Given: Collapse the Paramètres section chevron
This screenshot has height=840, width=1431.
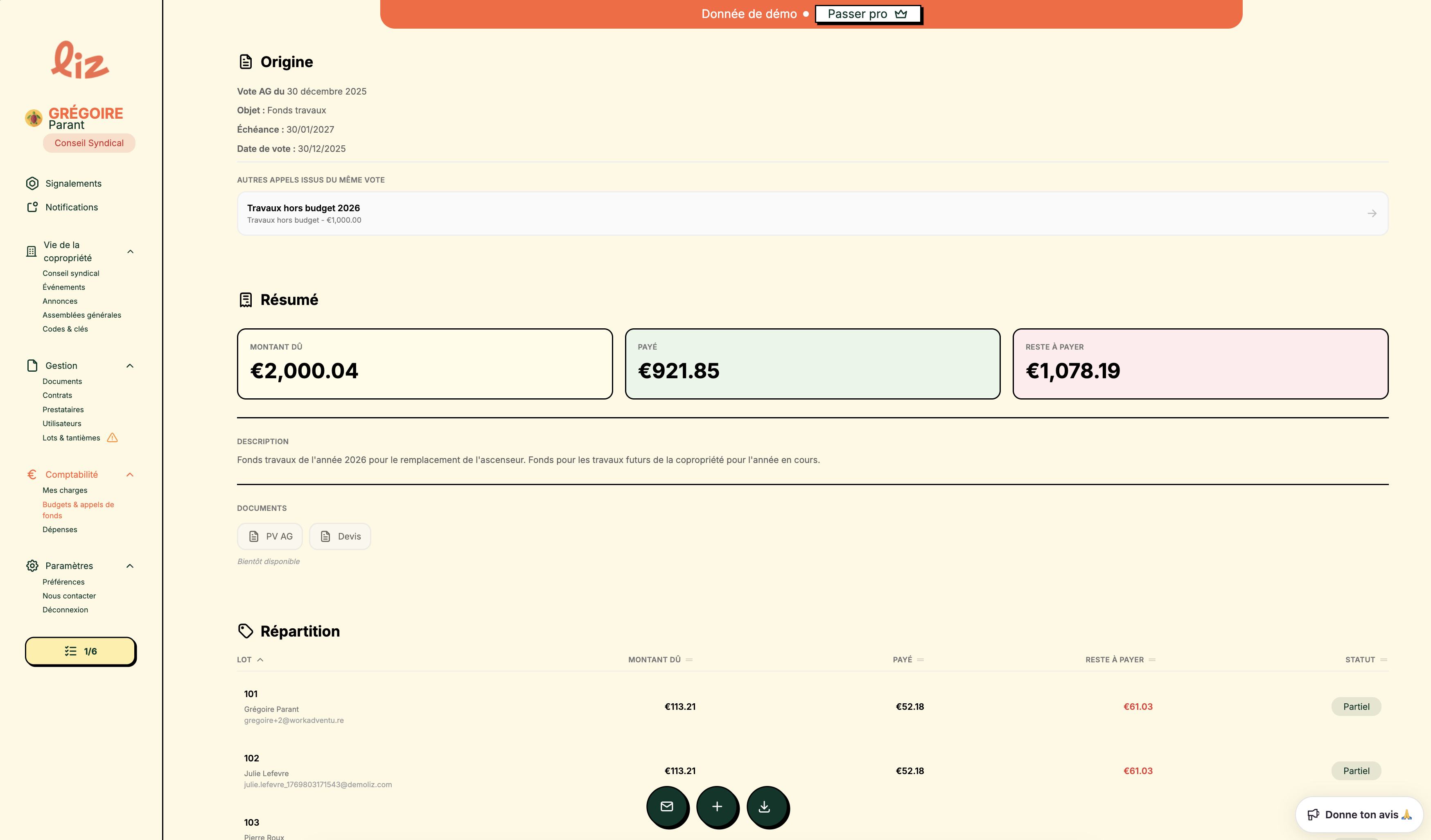Looking at the screenshot, I should pos(130,566).
